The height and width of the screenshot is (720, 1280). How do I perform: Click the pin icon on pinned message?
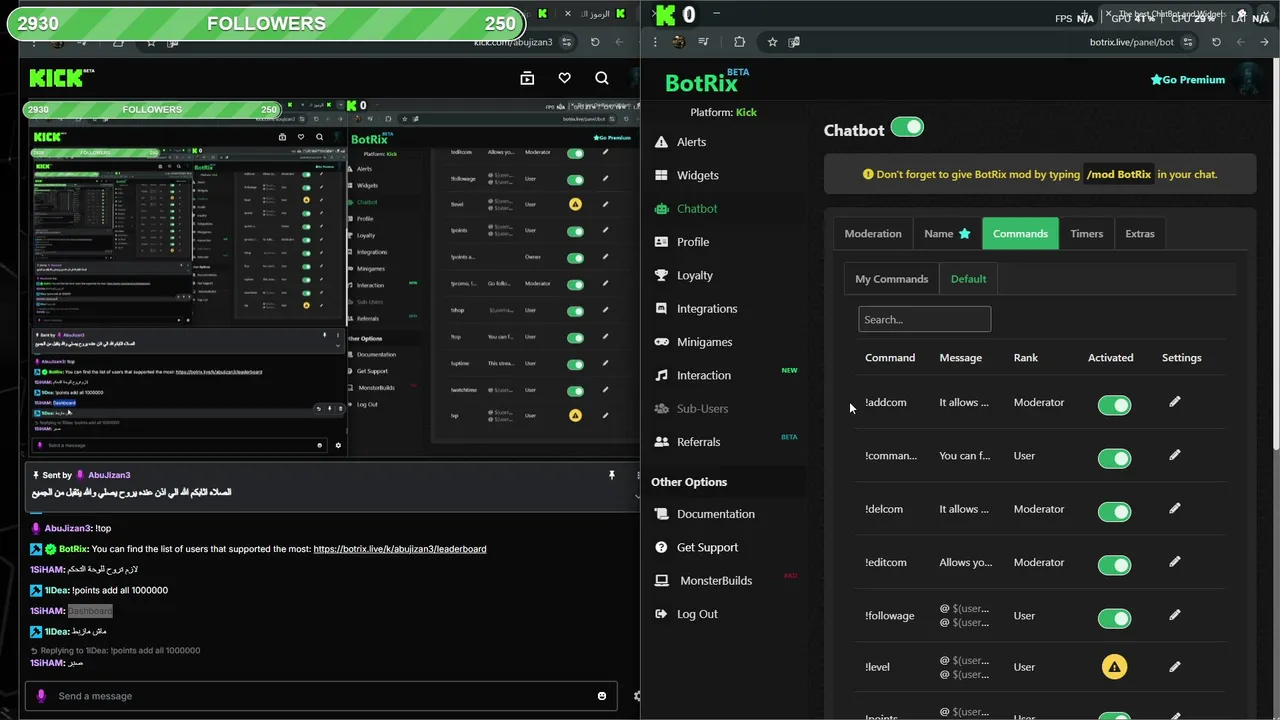coord(612,475)
